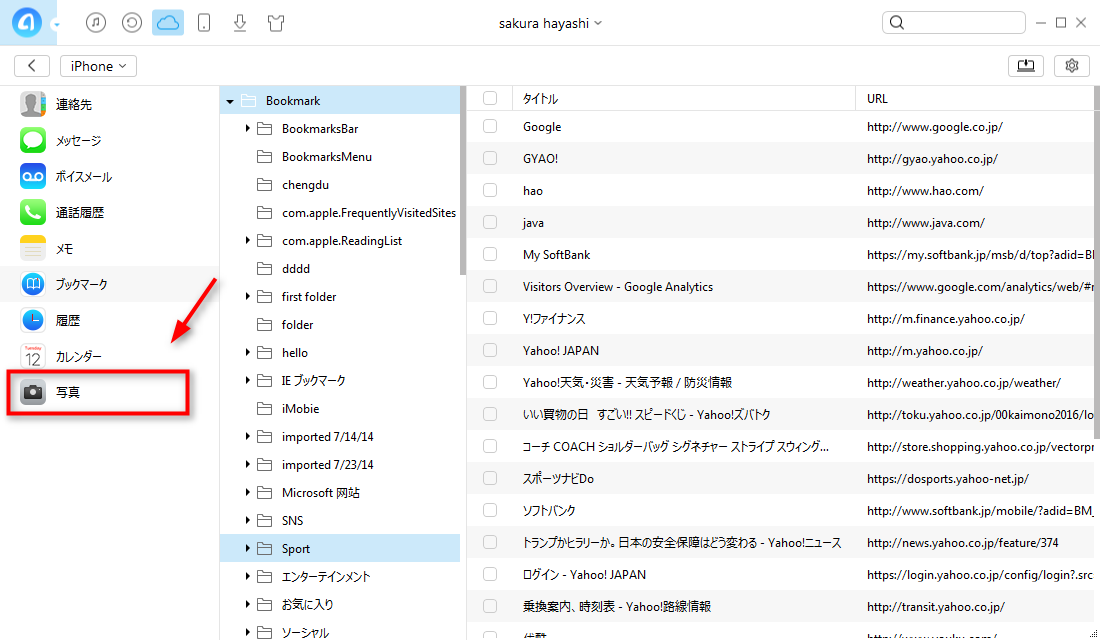Click the search magnifier icon

click(897, 22)
